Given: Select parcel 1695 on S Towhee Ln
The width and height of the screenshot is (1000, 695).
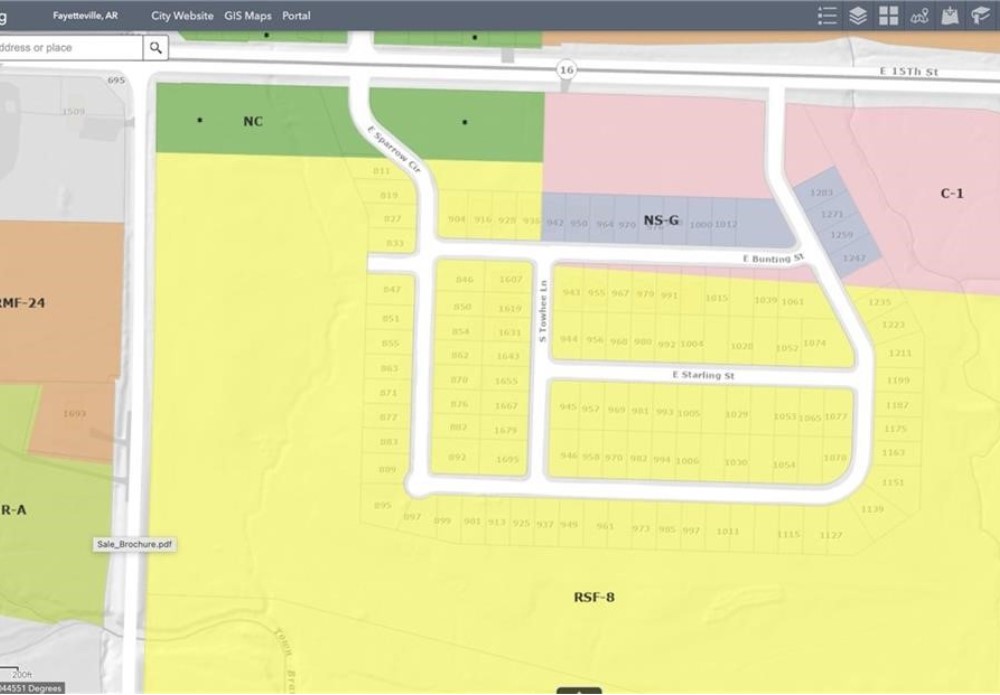Looking at the screenshot, I should tap(508, 458).
